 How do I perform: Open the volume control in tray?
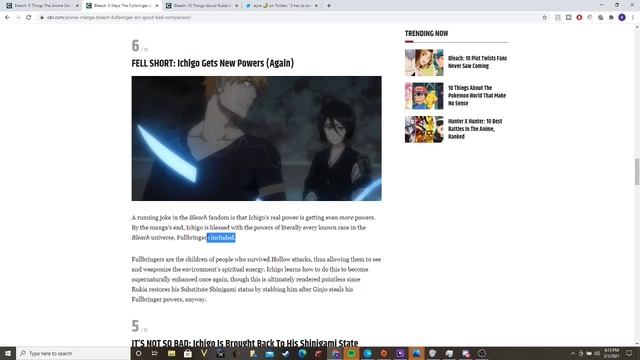(x=597, y=353)
